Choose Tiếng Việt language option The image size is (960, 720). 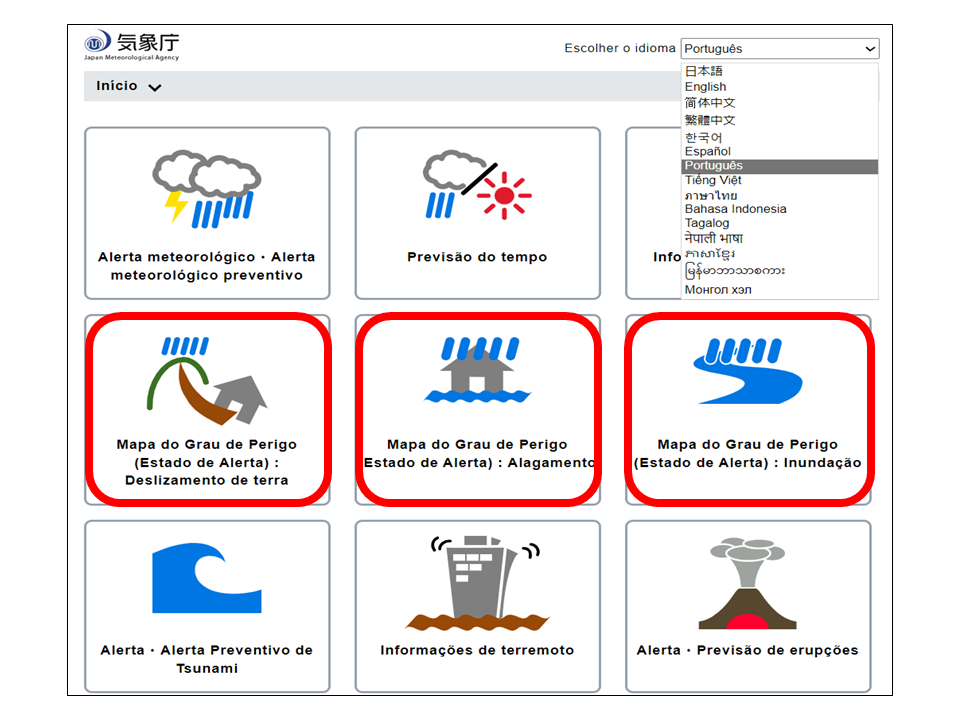pos(714,181)
